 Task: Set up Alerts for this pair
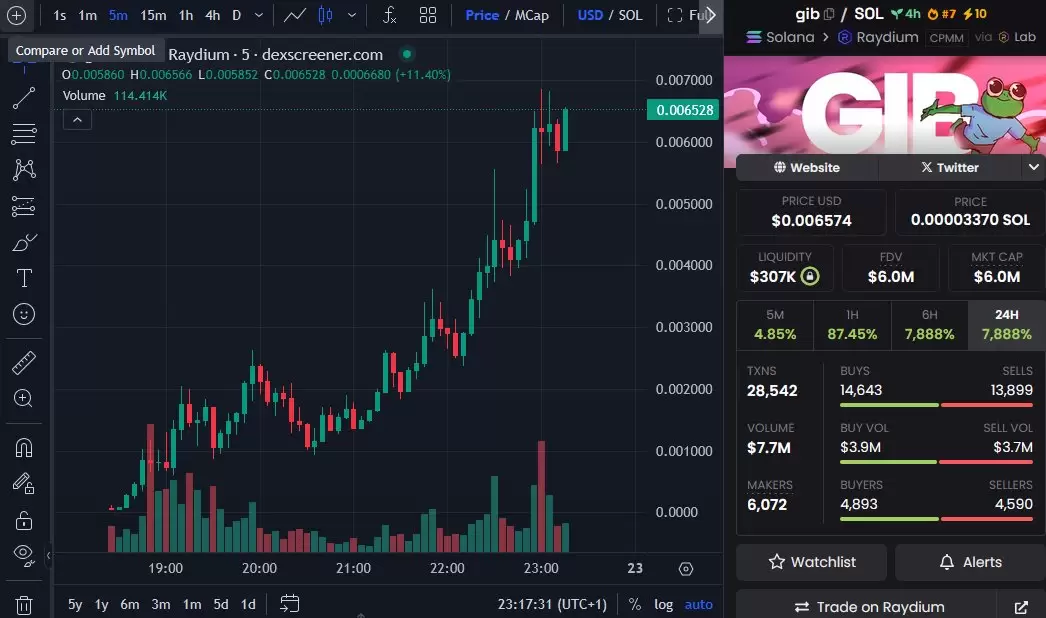click(x=971, y=562)
